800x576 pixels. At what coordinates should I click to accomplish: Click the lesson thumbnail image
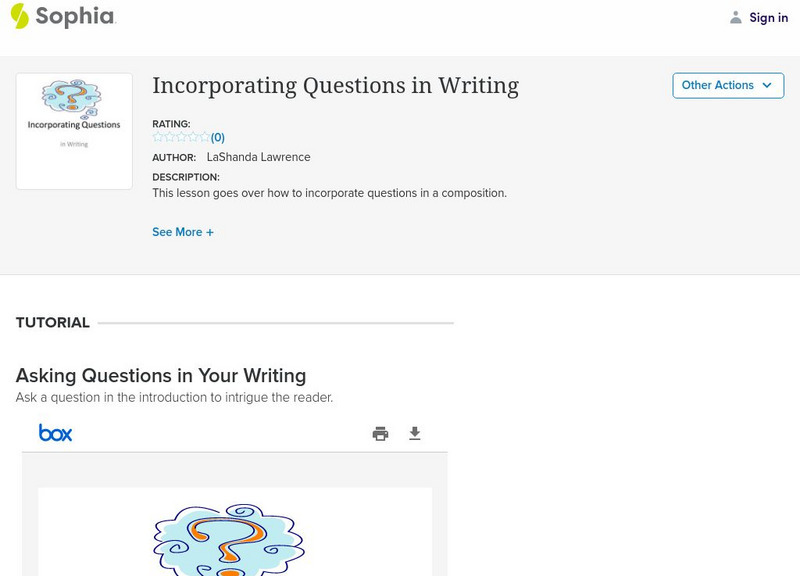pyautogui.click(x=74, y=131)
